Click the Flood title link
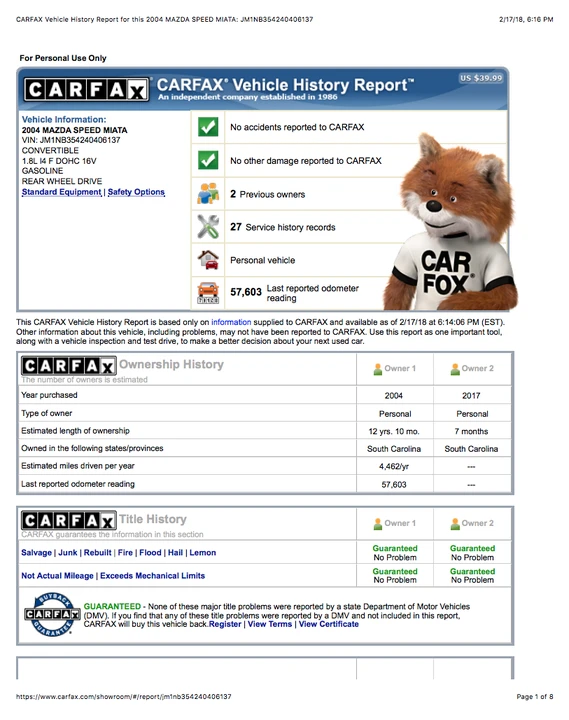Viewport: 569px width, 720px height. tap(150, 552)
